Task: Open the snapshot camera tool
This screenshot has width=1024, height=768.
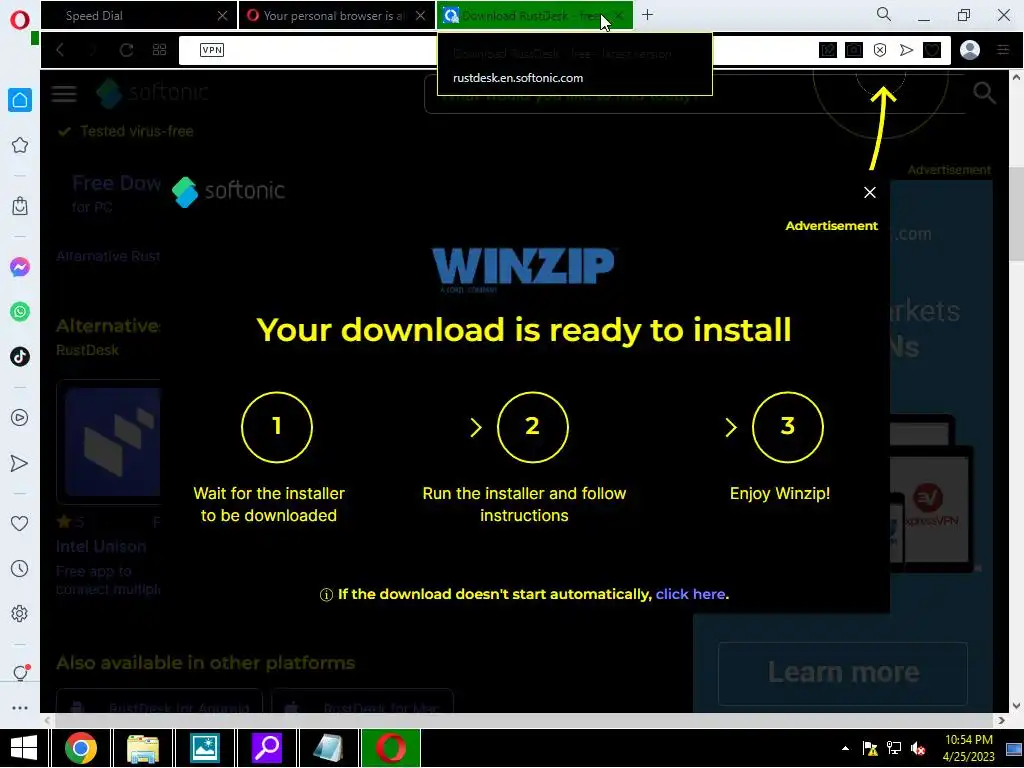Action: [x=854, y=50]
